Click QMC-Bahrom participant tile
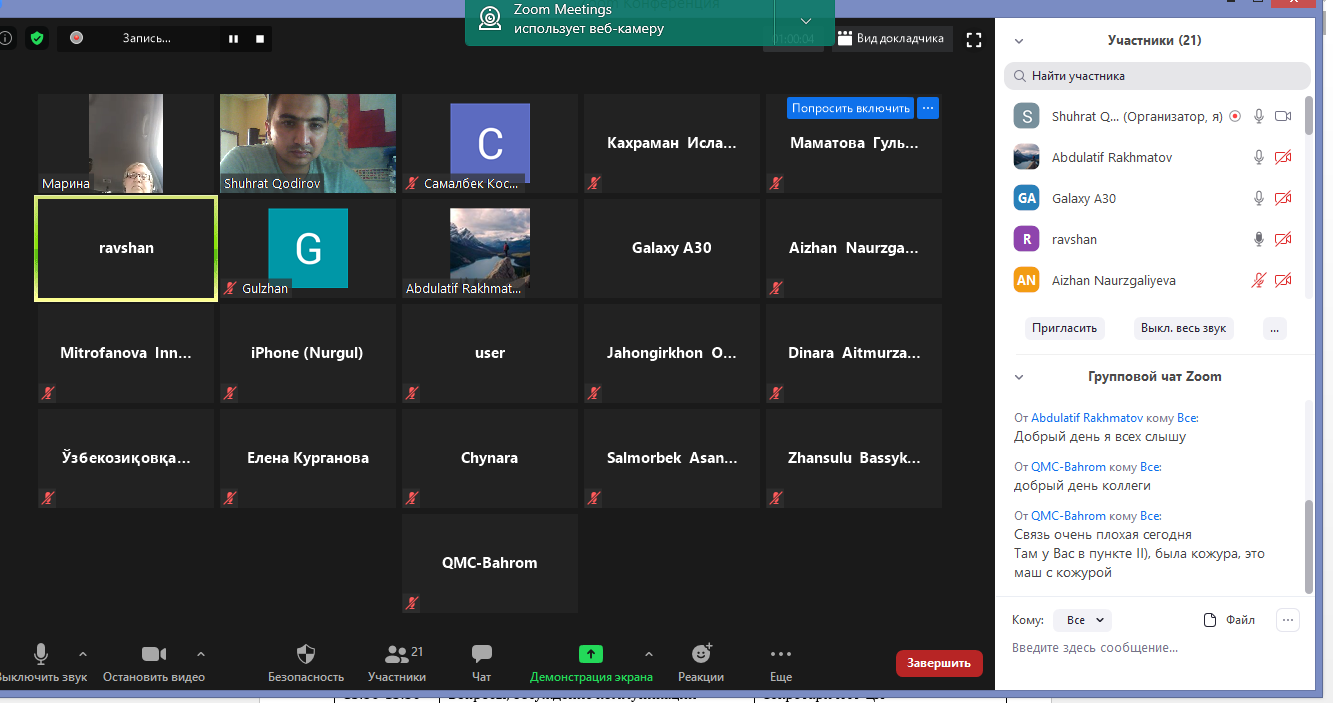The height and width of the screenshot is (703, 1333). tap(490, 563)
